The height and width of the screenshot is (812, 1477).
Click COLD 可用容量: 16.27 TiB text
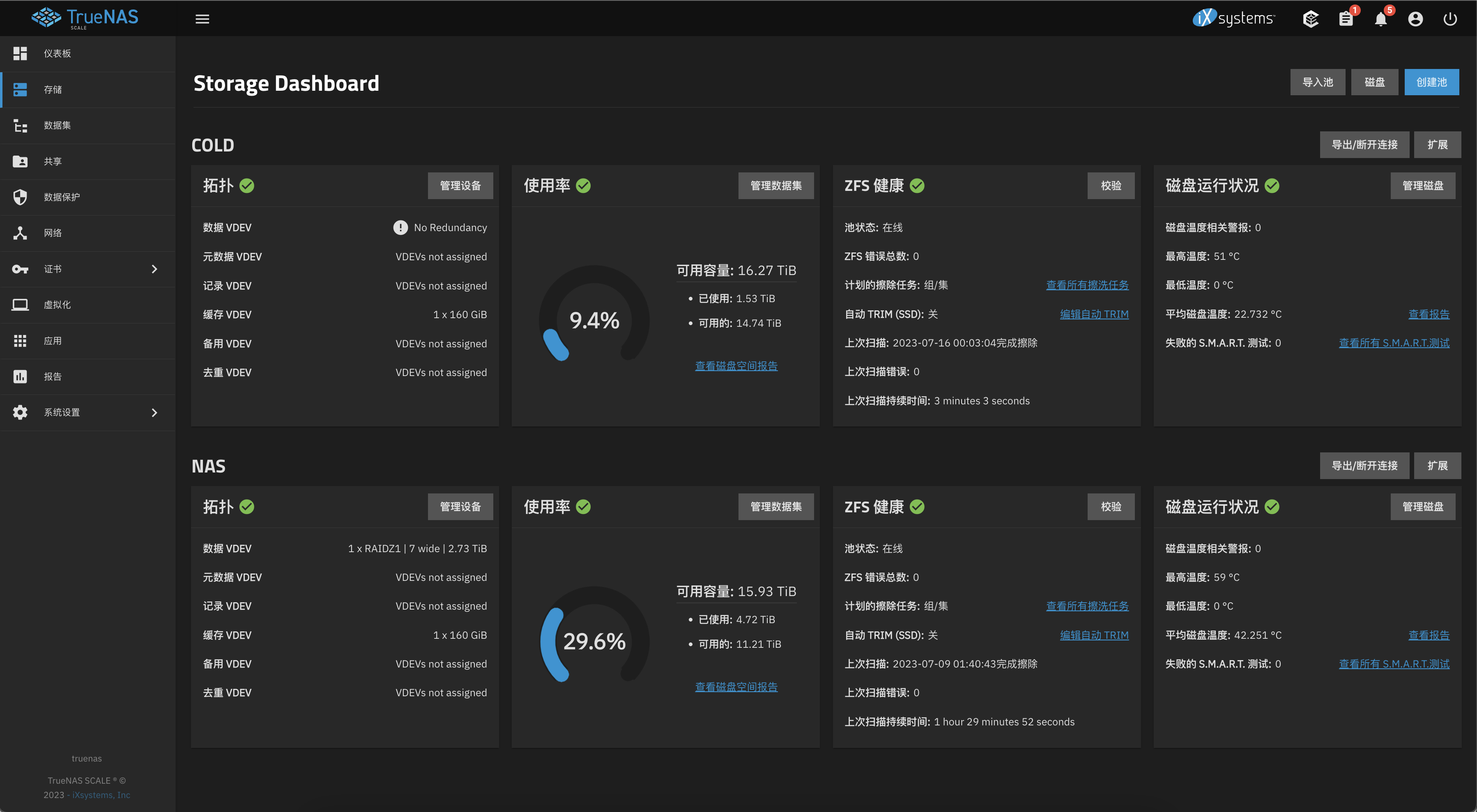(x=736, y=271)
